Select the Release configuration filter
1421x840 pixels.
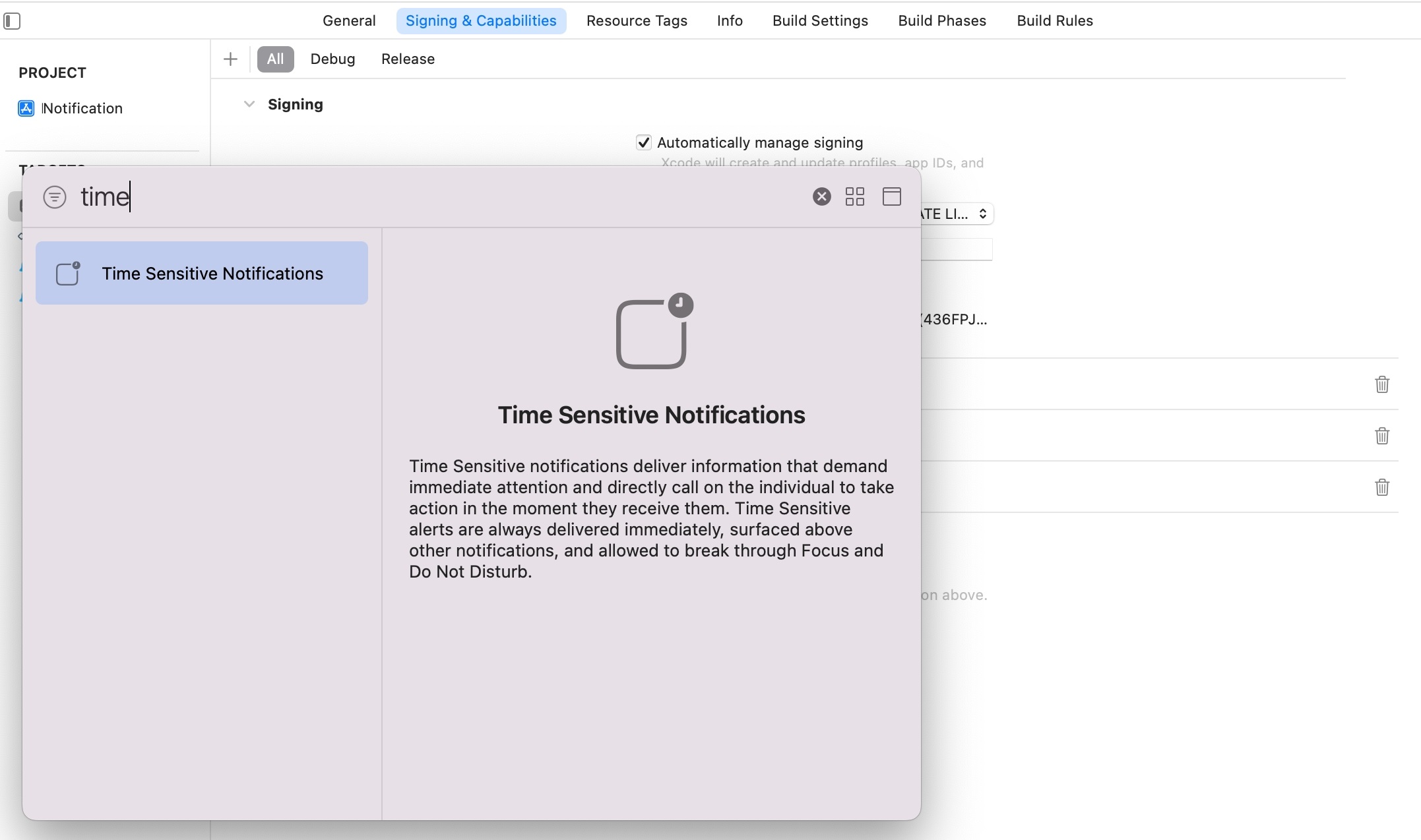[x=408, y=59]
